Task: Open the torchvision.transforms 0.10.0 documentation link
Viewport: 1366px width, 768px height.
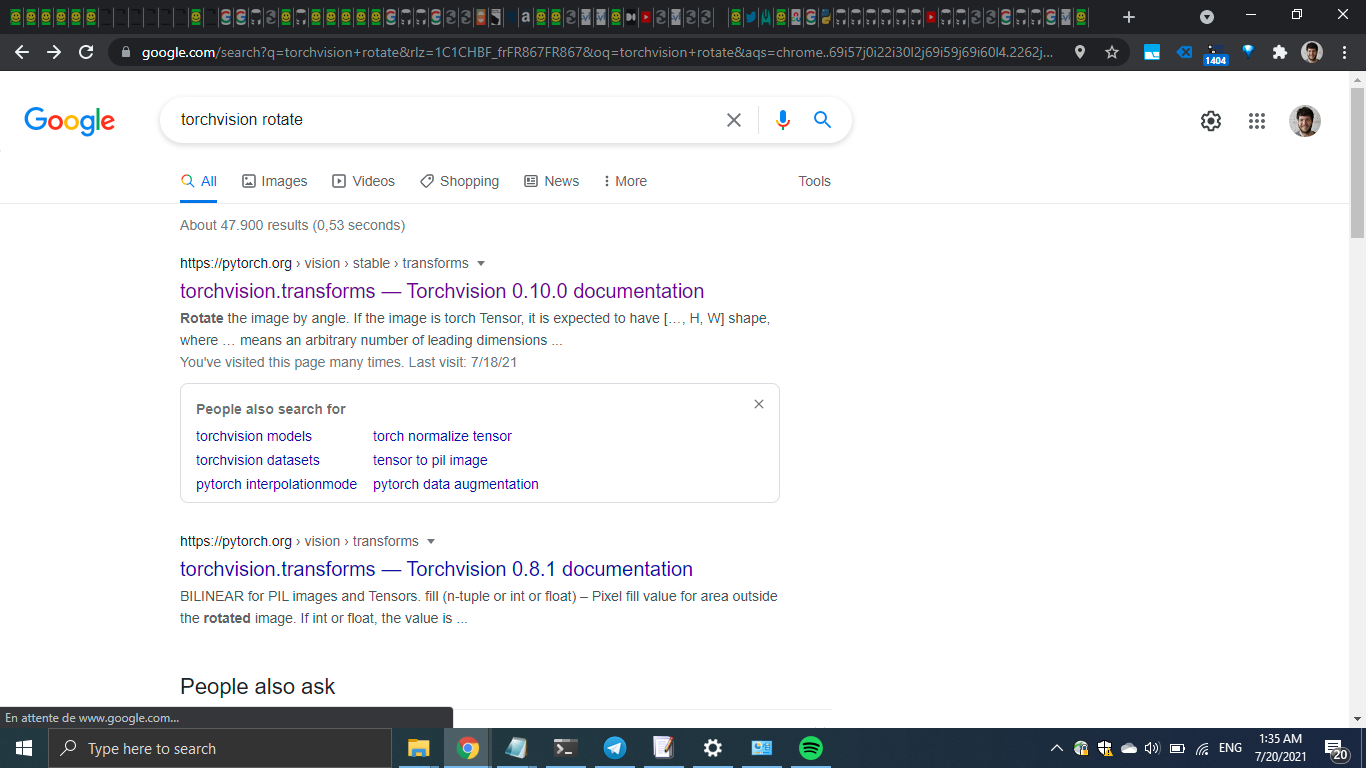Action: [442, 291]
